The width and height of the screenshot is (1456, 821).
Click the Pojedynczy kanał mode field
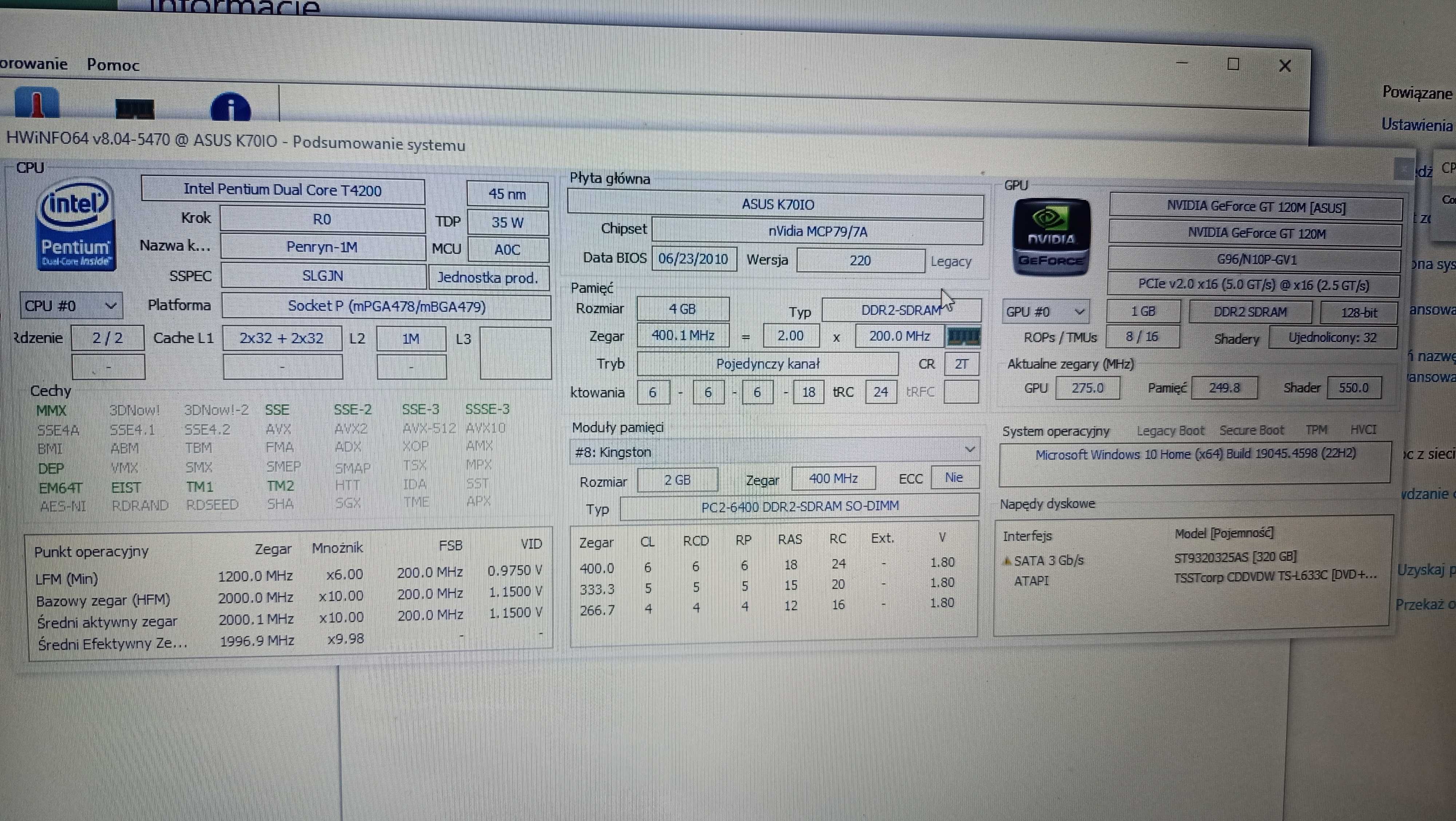[768, 364]
